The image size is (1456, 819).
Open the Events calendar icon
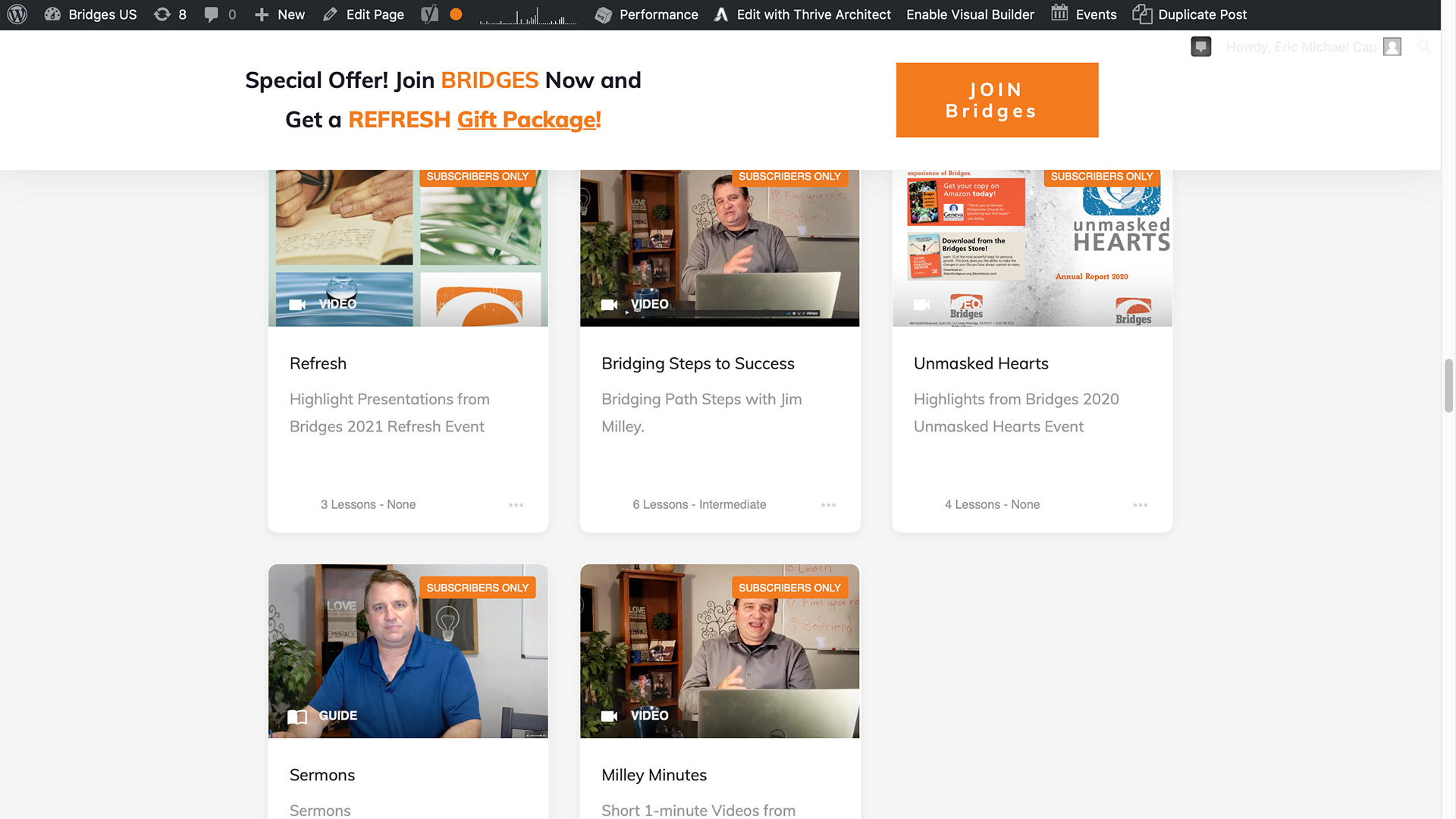click(x=1059, y=14)
